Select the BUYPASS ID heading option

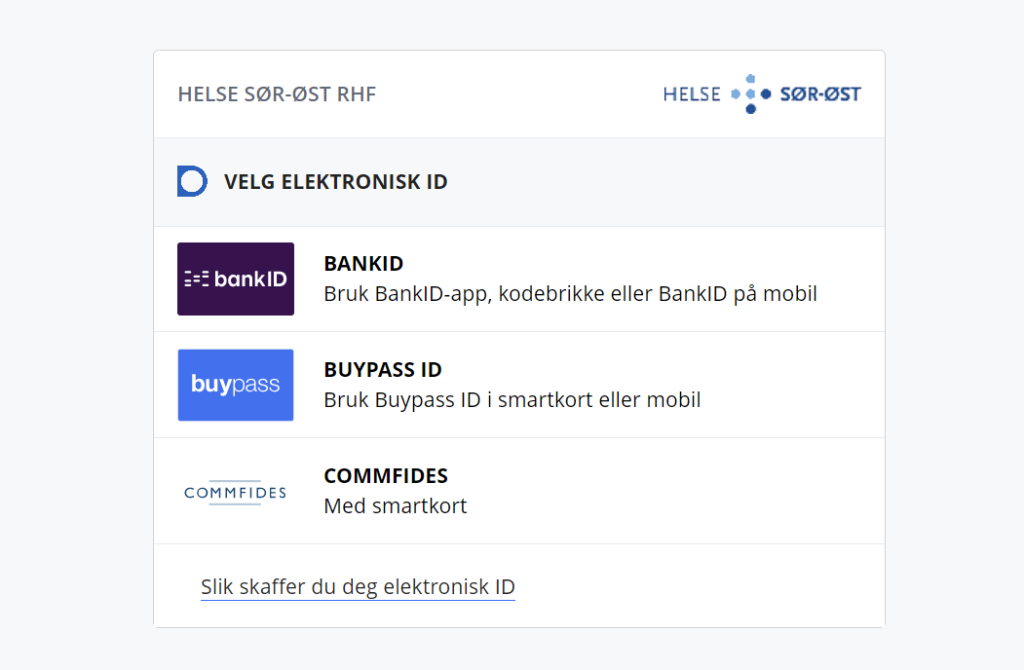click(x=383, y=370)
